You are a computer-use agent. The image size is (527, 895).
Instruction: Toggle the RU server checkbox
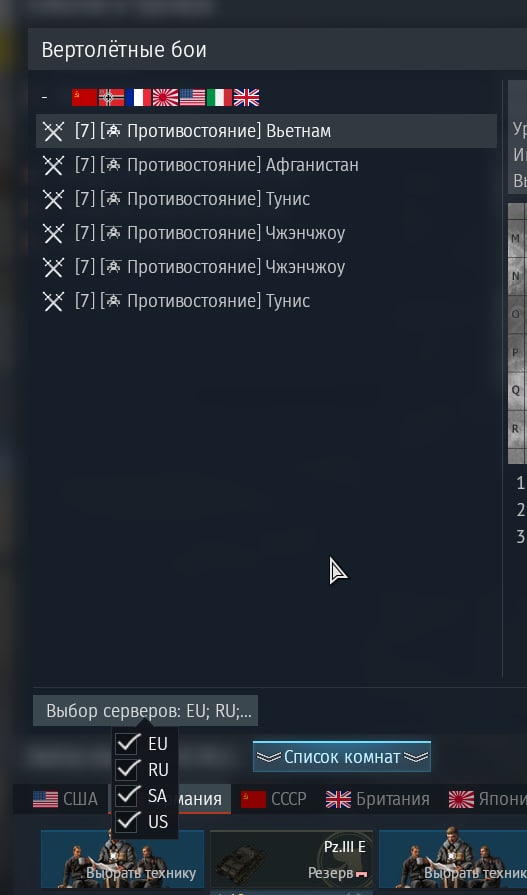(127, 769)
